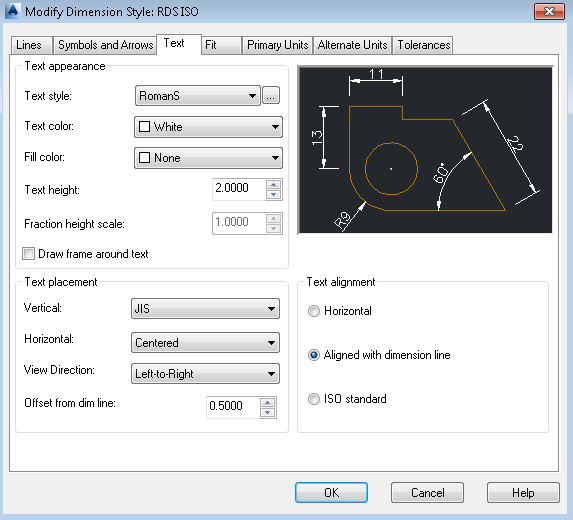Switch to the Primary Units tab
This screenshot has height=520, width=573.
coord(277,45)
